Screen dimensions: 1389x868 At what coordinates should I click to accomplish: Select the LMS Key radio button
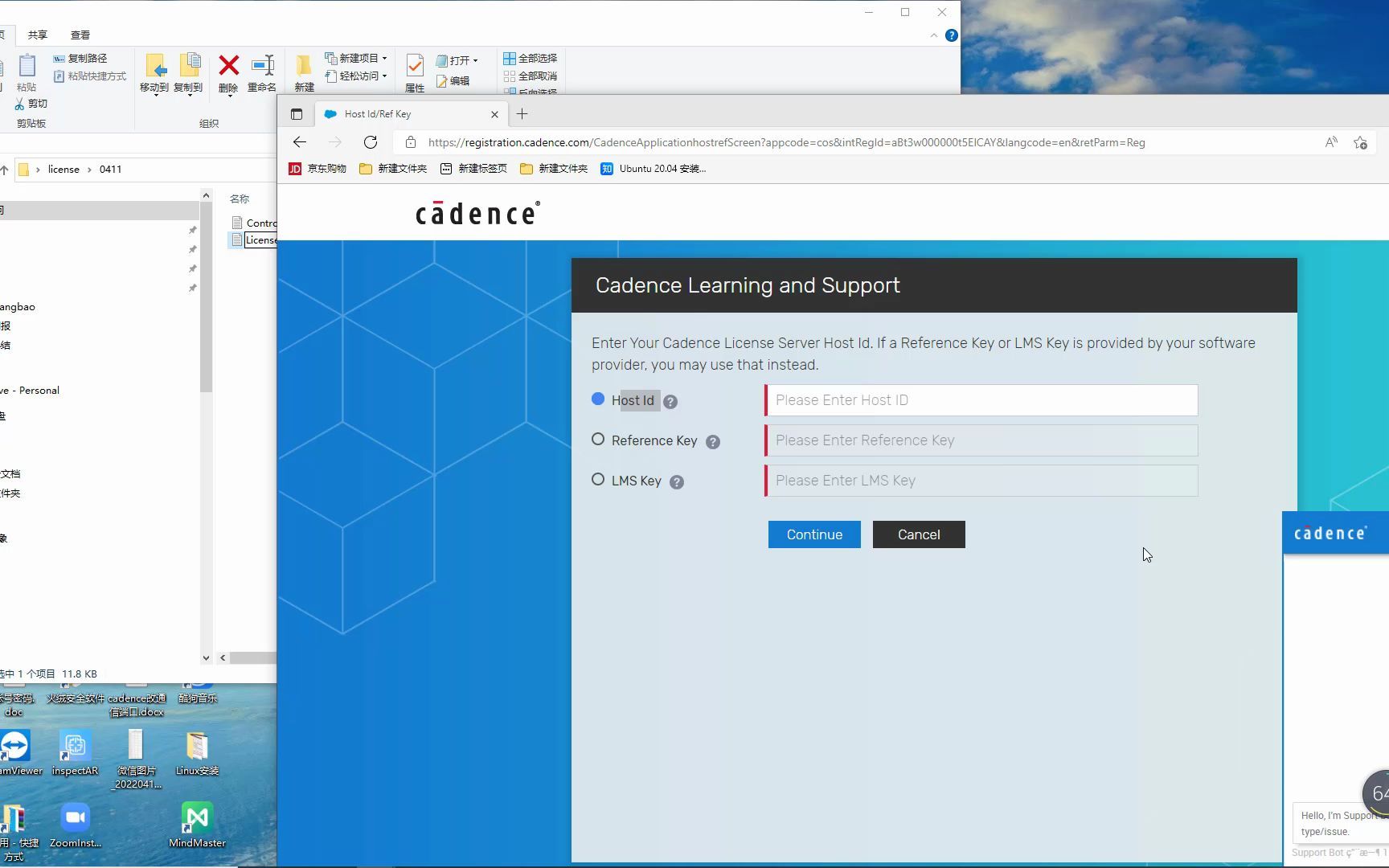[x=598, y=480]
